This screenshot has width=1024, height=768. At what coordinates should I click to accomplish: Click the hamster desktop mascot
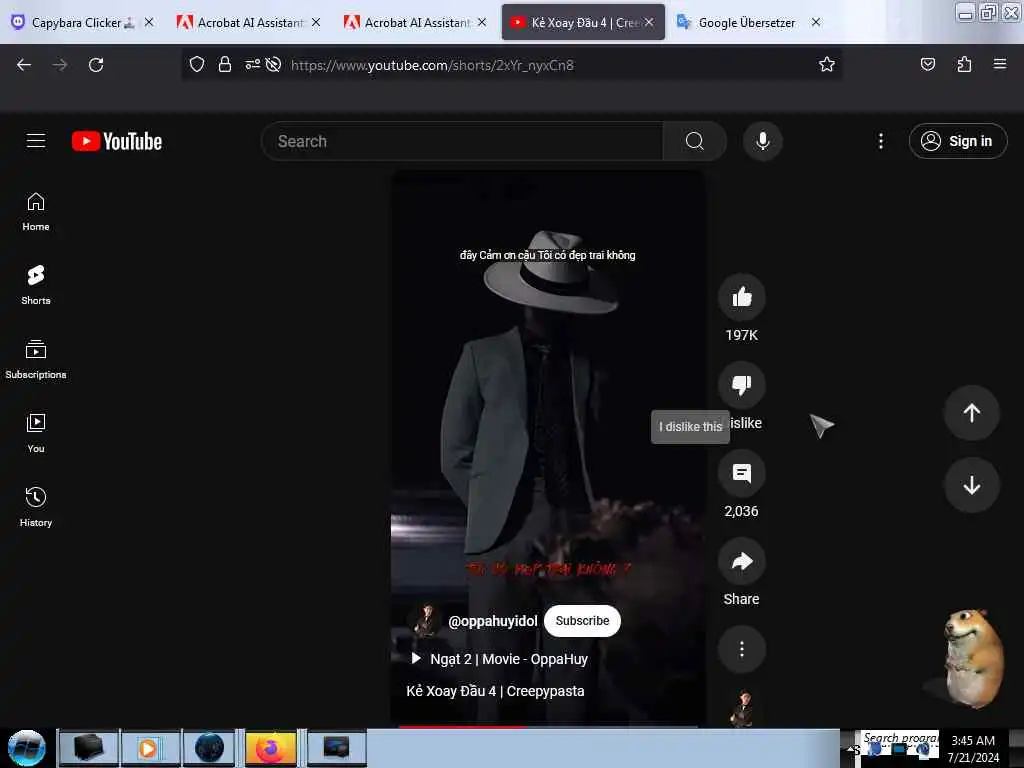pyautogui.click(x=973, y=658)
